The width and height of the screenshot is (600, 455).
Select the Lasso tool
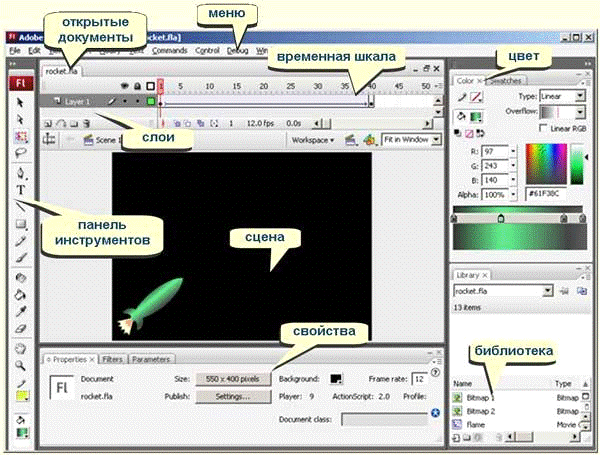pyautogui.click(x=20, y=153)
